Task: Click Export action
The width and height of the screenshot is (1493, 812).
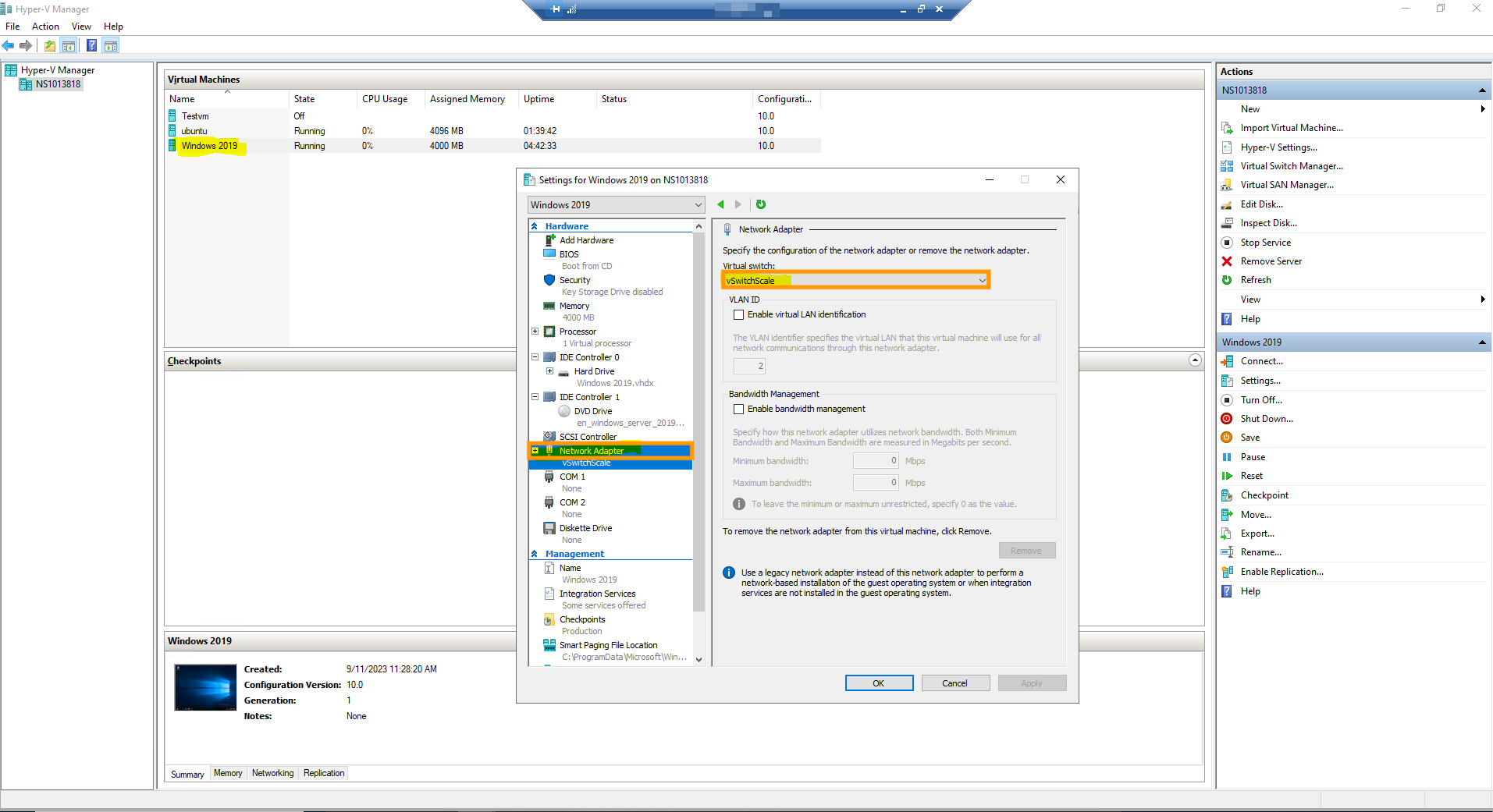Action: [1257, 534]
